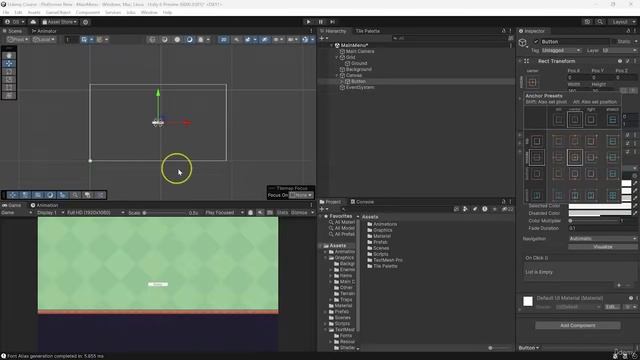Screen dimensions: 640x360
Task: Open the Animations folder in Assets
Action: click(x=382, y=224)
